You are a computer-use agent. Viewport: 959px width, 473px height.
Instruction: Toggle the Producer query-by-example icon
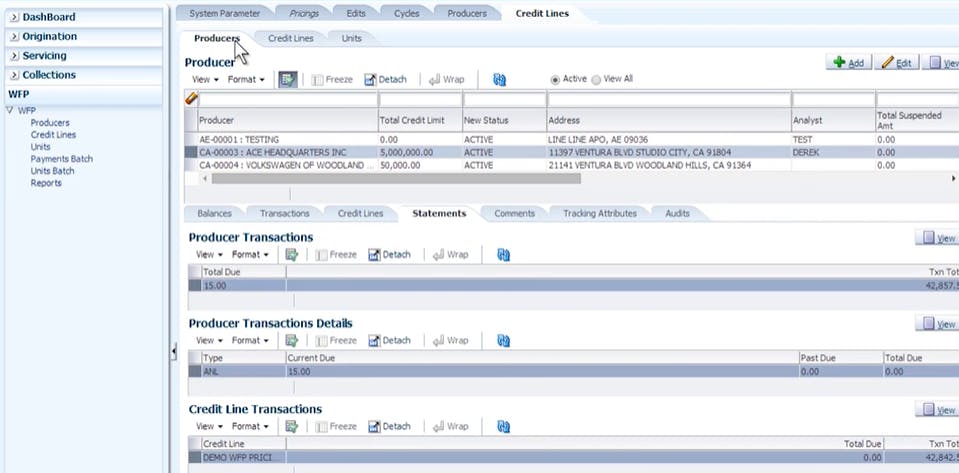point(287,79)
